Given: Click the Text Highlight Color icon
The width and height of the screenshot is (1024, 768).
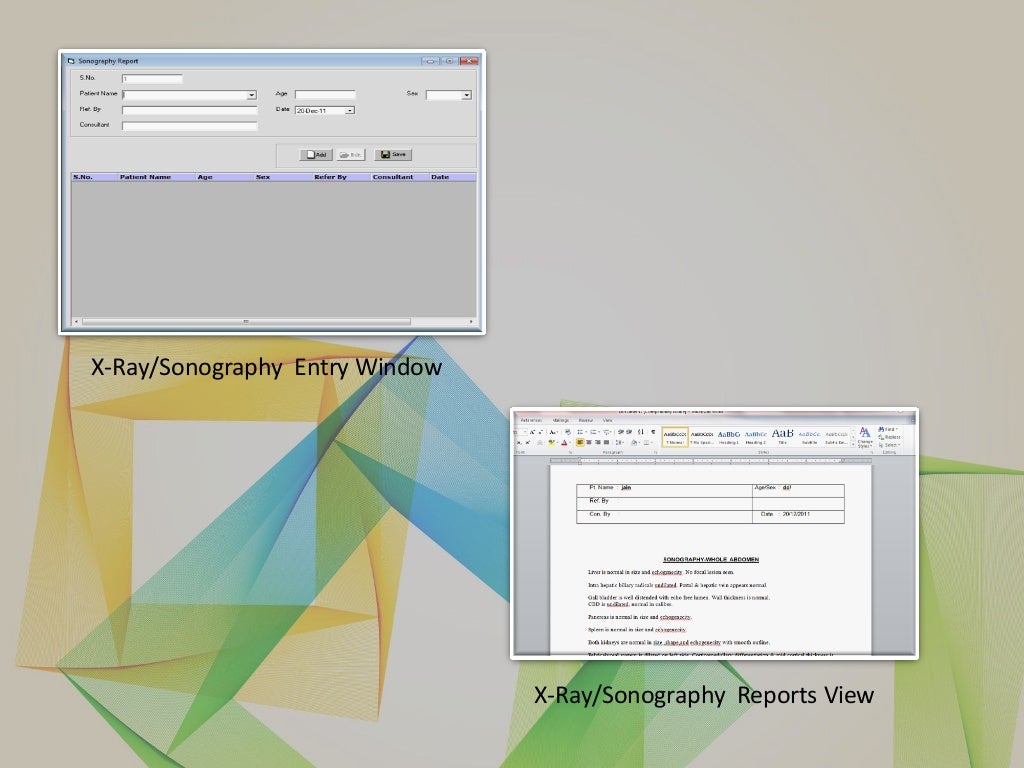Looking at the screenshot, I should click(x=551, y=443).
